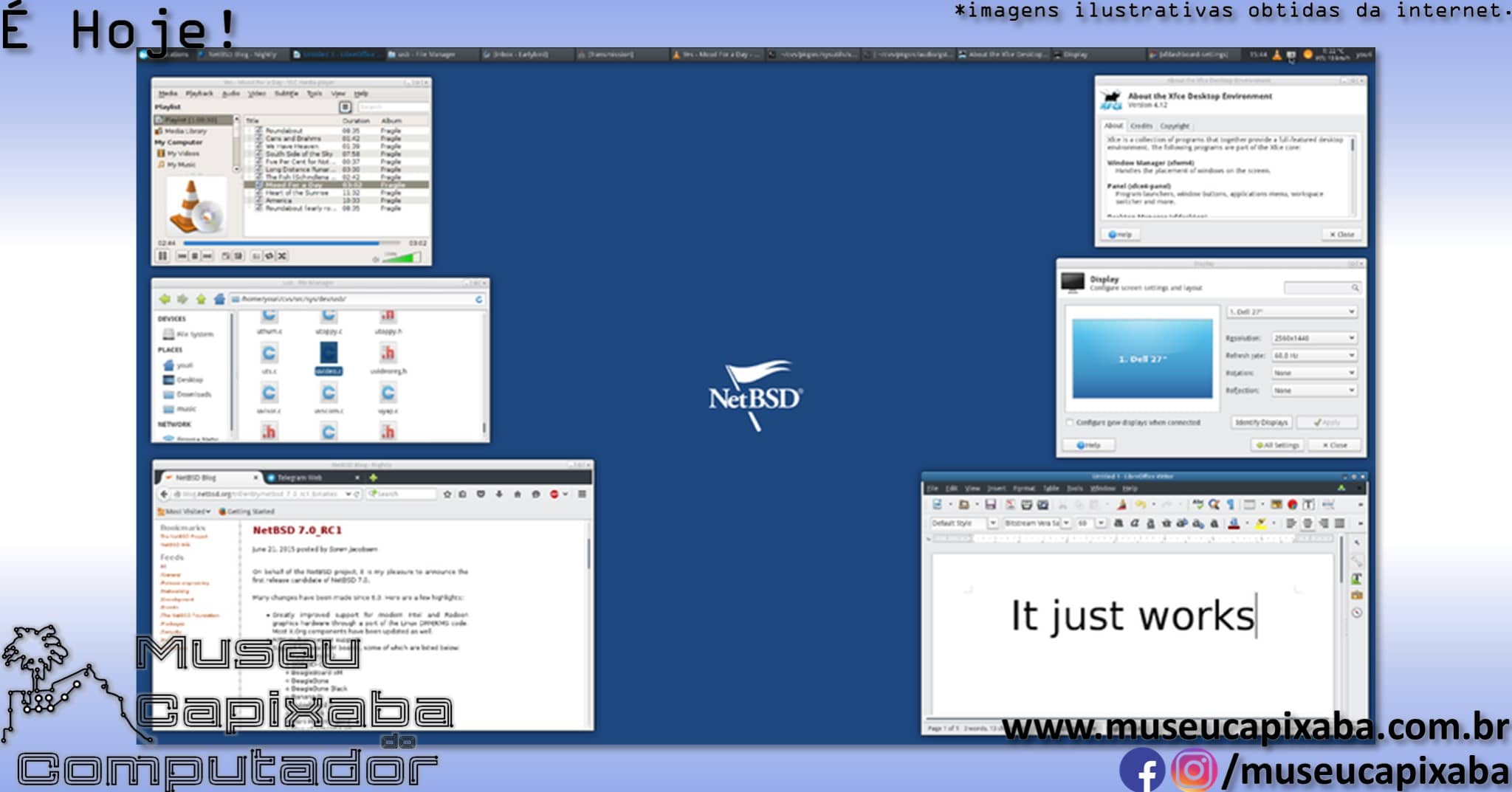
Task: Open the Resolution dropdown in Display settings
Action: [1314, 338]
